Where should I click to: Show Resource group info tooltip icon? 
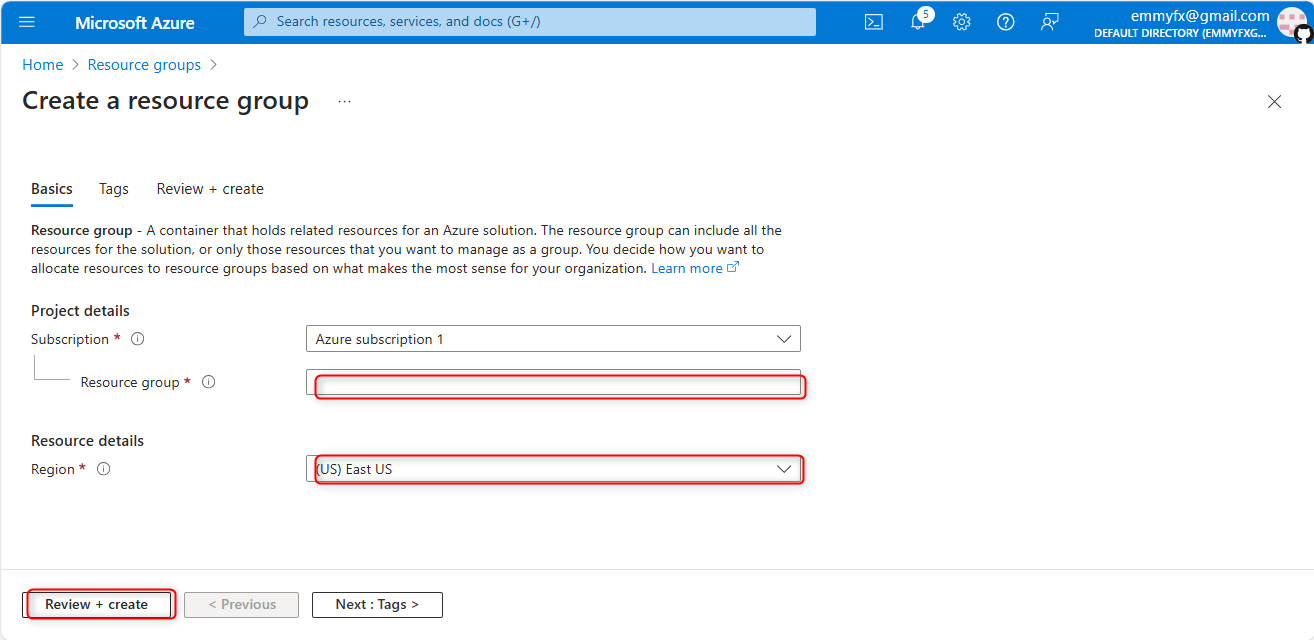point(209,382)
